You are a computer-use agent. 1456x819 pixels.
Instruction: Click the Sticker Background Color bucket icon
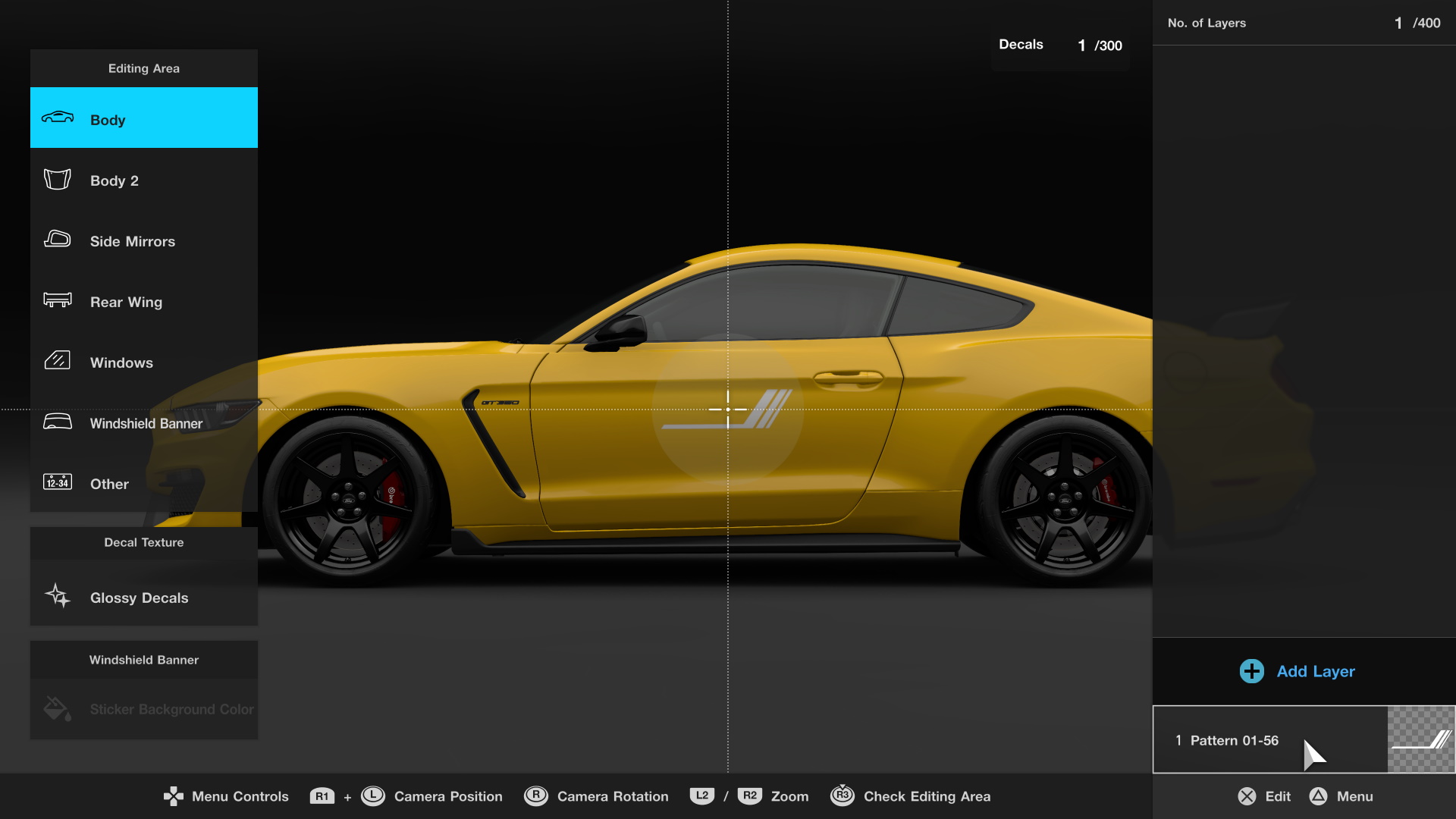58,708
